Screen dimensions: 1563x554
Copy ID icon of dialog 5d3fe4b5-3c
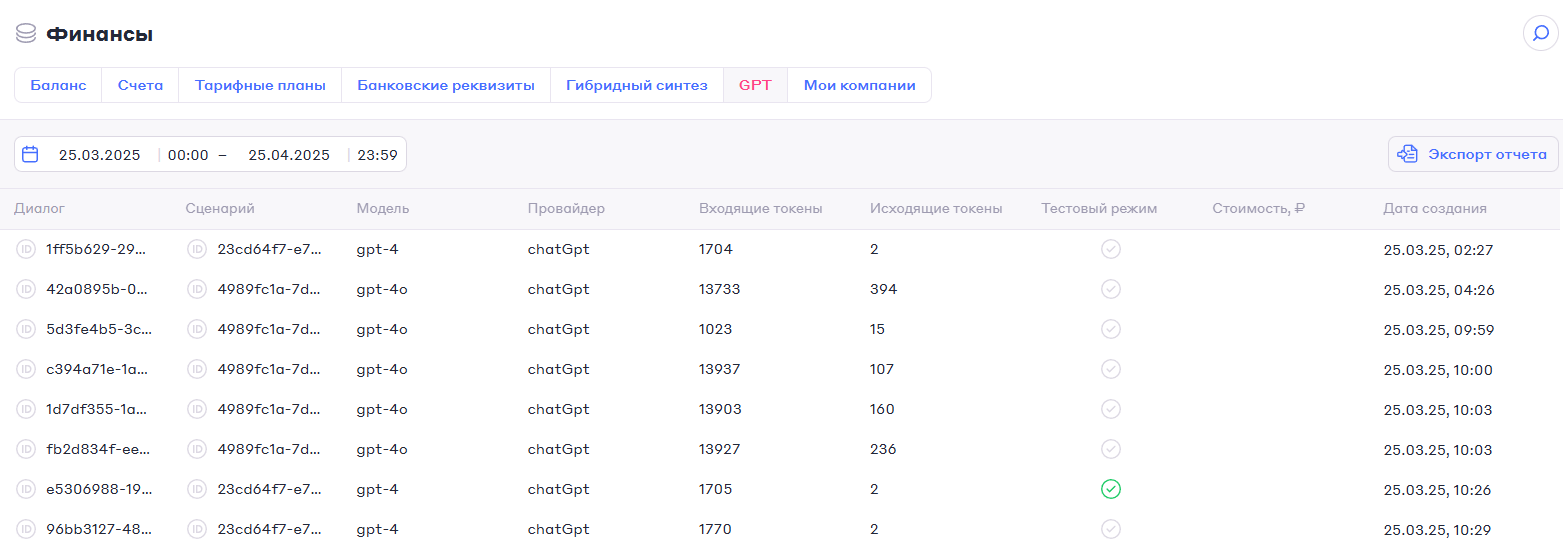tap(26, 329)
